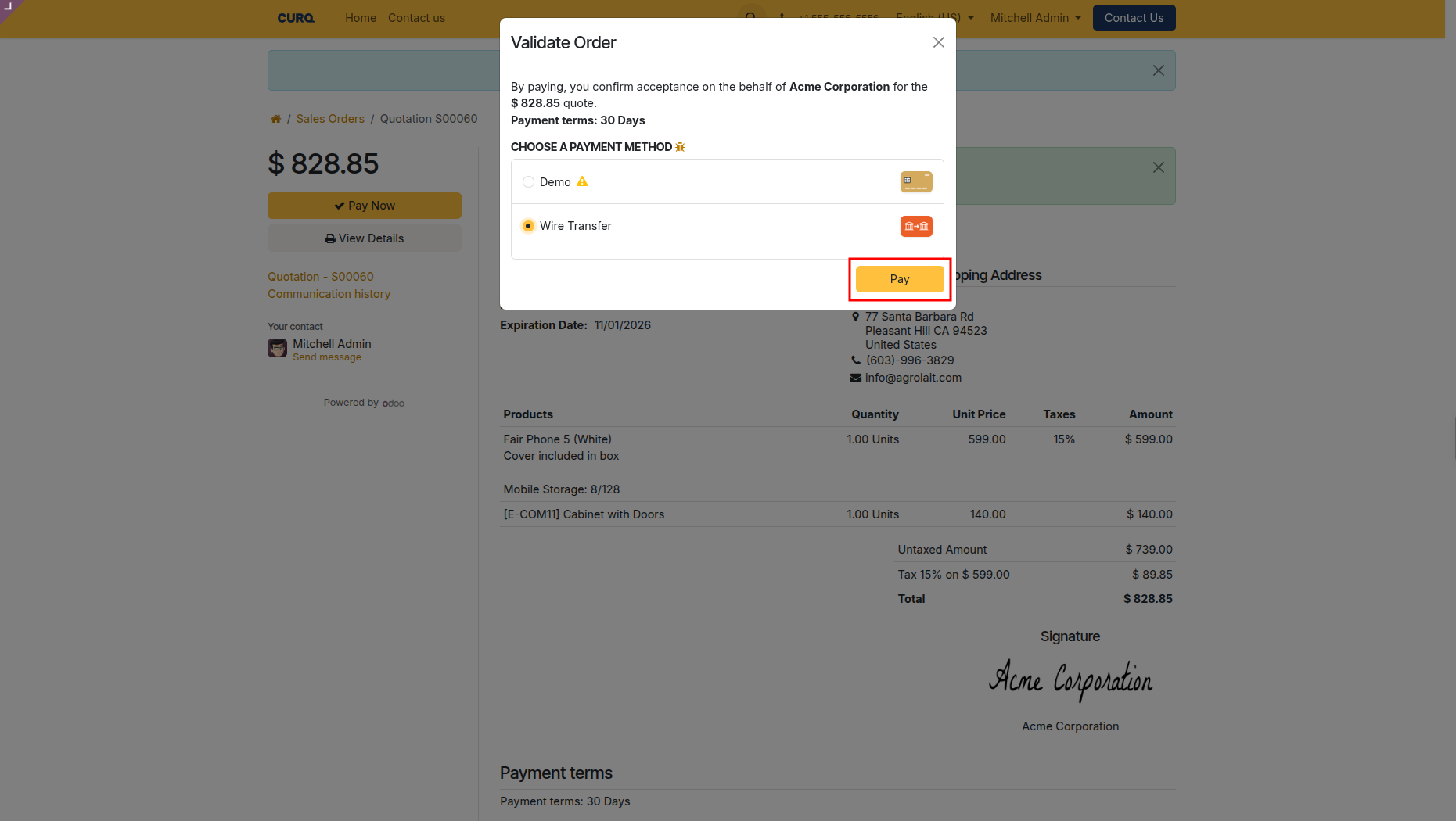Click the Demo credit card icon

tap(916, 182)
